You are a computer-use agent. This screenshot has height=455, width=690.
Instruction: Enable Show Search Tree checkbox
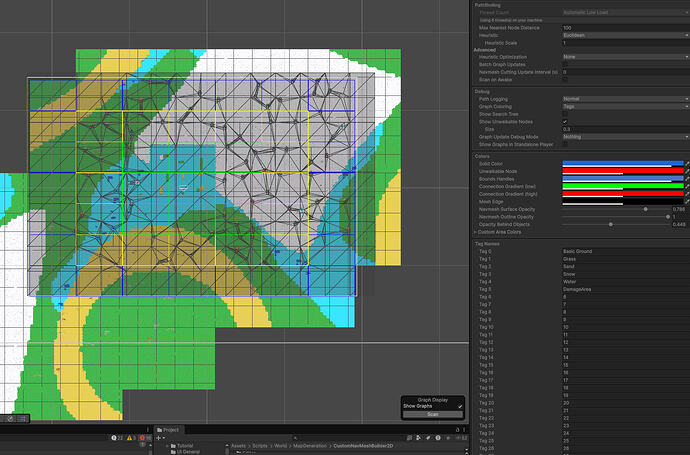pos(565,114)
